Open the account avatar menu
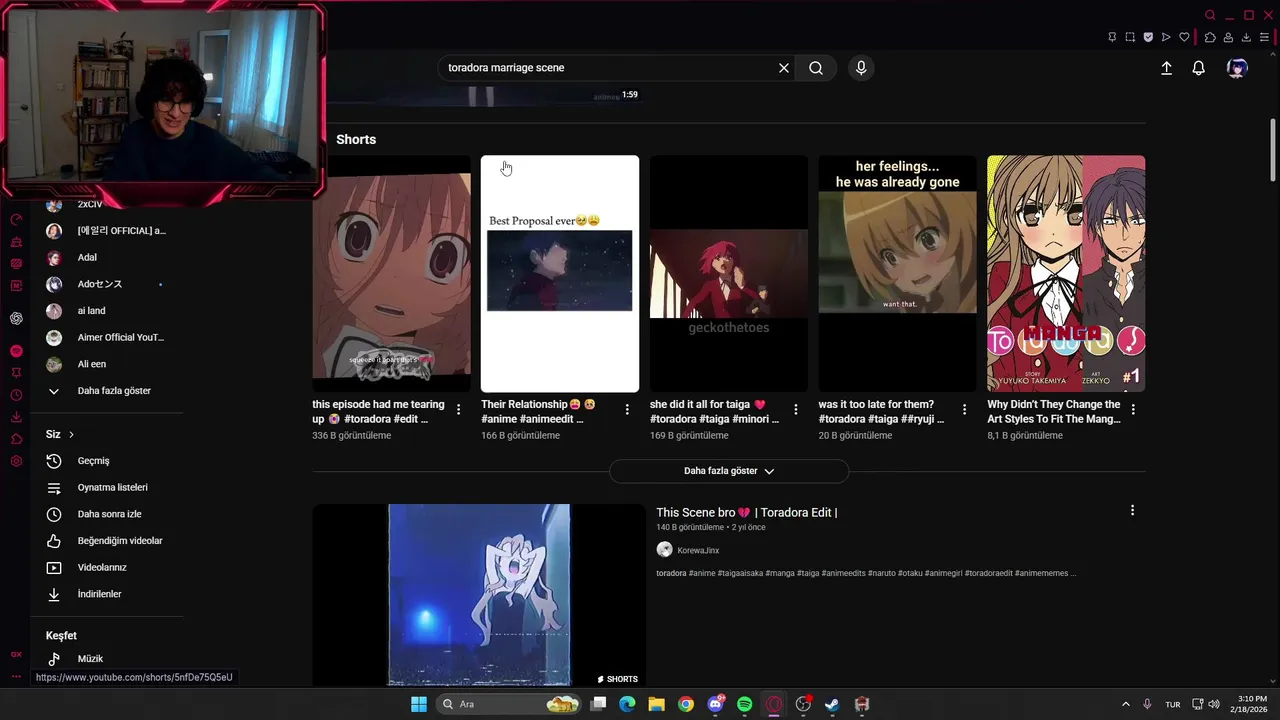 [1237, 68]
